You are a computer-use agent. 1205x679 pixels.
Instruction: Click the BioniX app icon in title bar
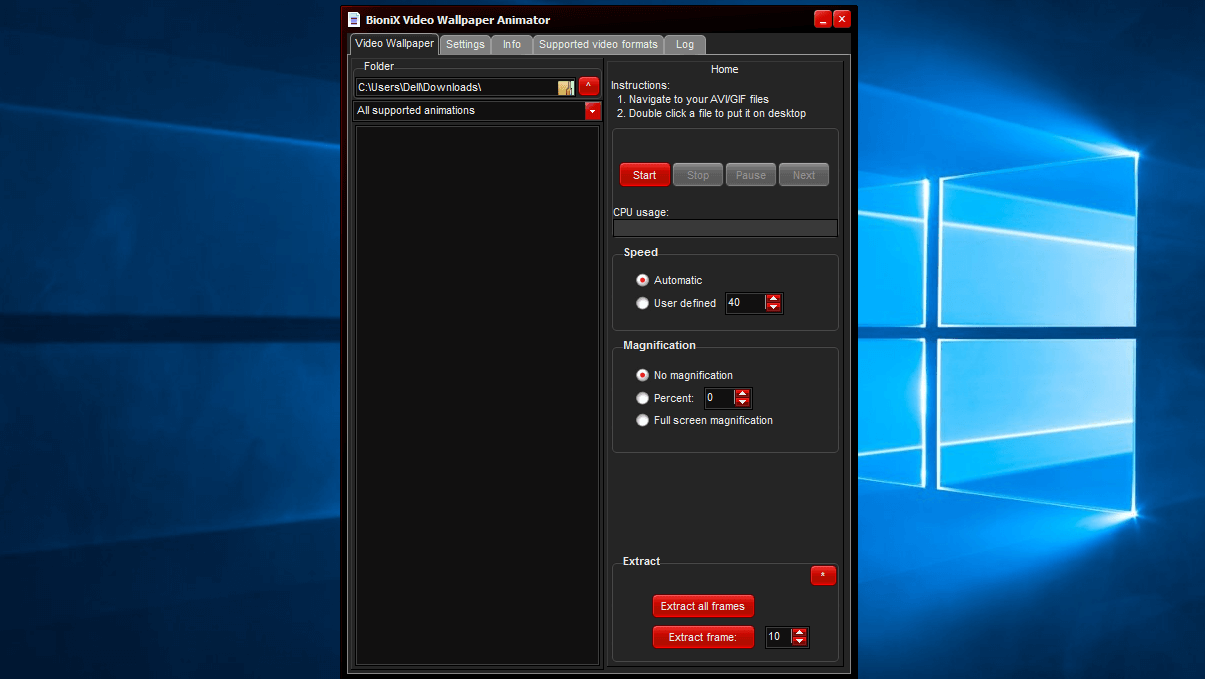(x=353, y=20)
